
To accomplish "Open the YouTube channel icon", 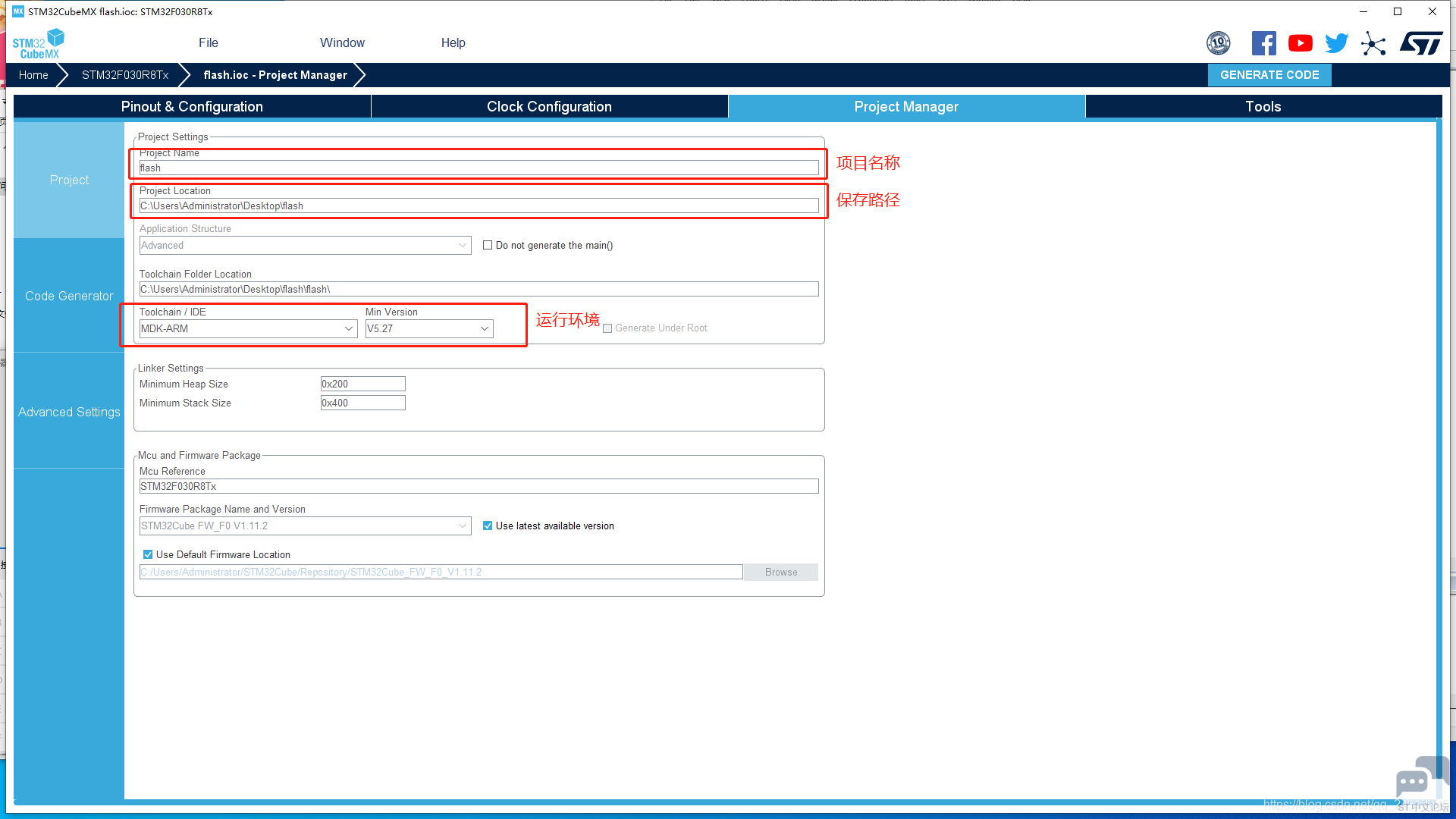I will (1301, 43).
